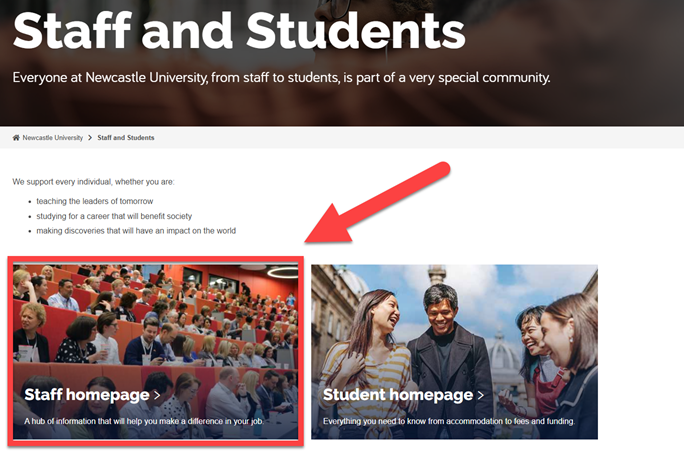684x457 pixels.
Task: Click 'studying for a career' bullet text
Action: [114, 216]
